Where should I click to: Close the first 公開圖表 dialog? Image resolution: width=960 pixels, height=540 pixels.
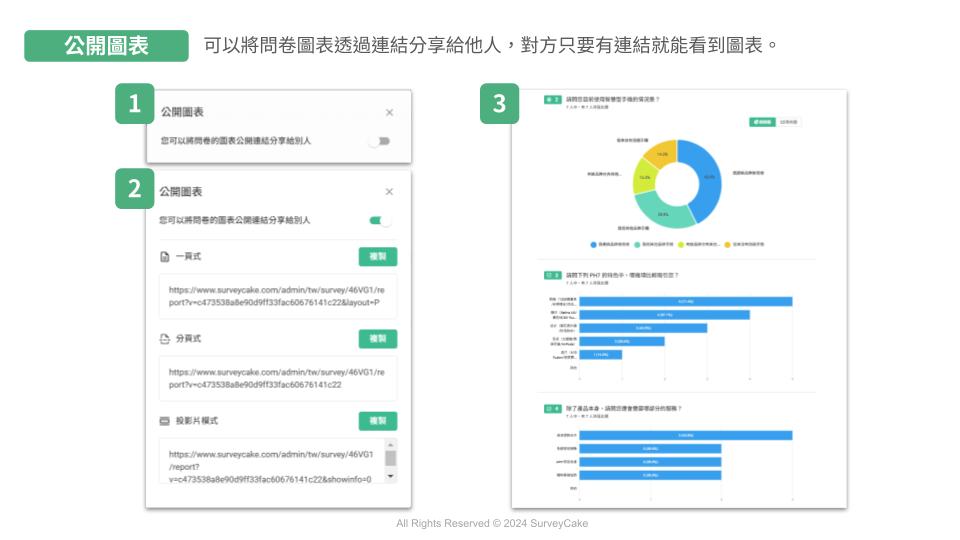tap(389, 113)
